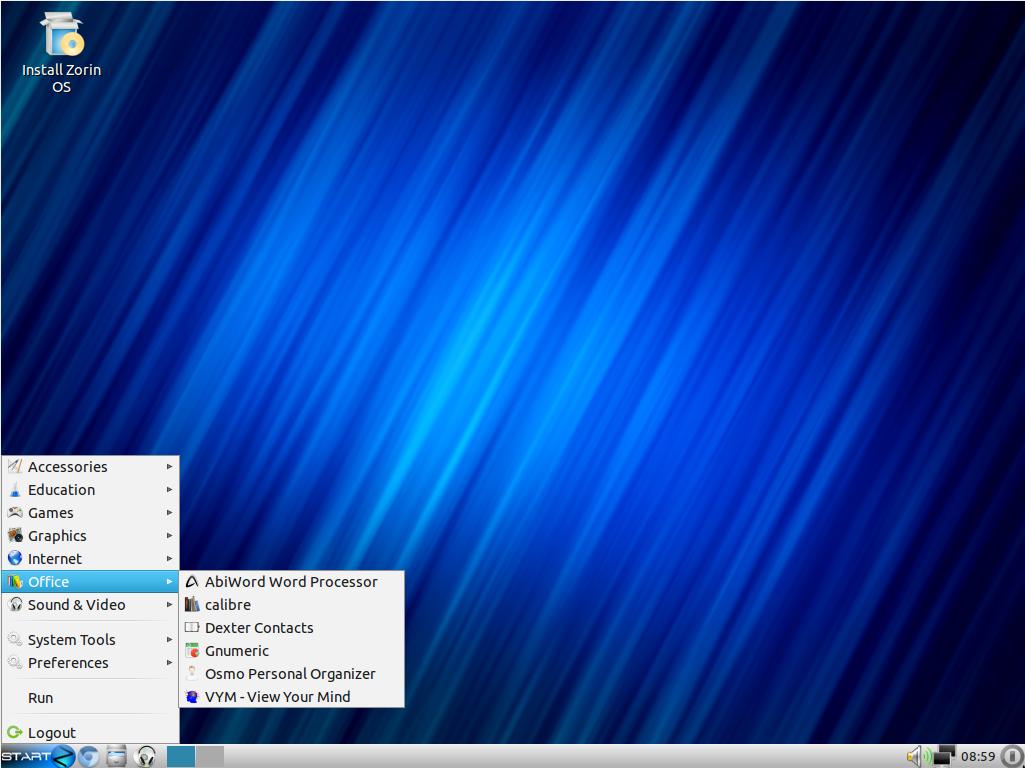The image size is (1025, 768).
Task: Choose Osmo Personal Organizer
Action: click(x=290, y=674)
